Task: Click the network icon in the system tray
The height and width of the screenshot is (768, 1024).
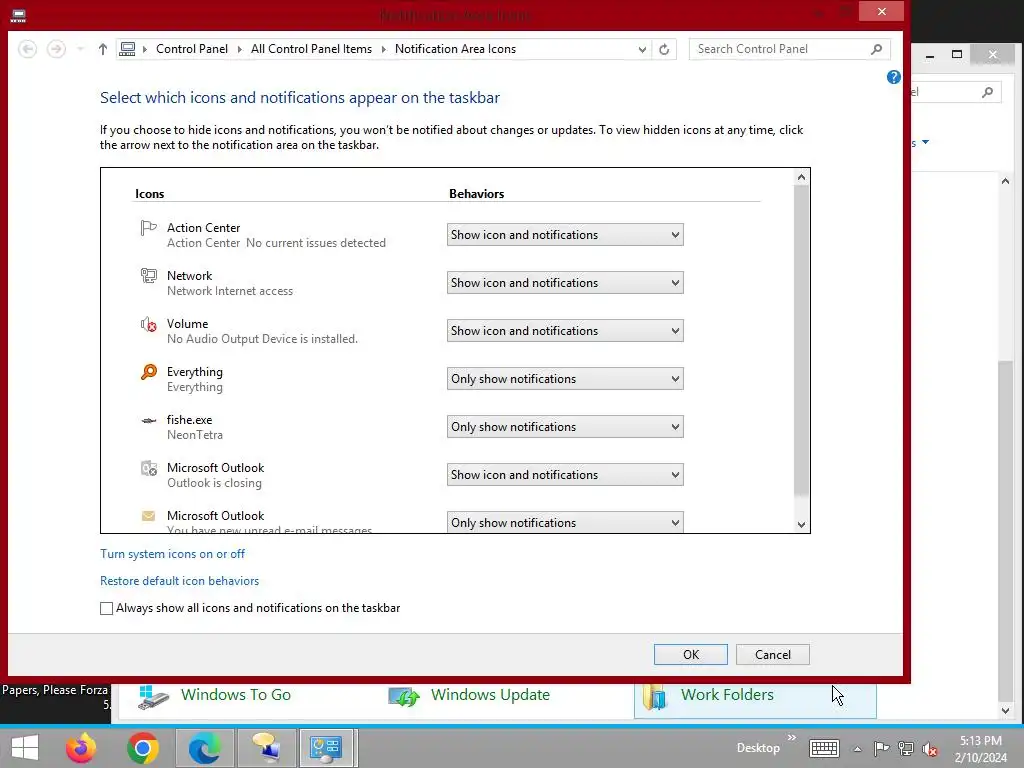Action: 906,748
